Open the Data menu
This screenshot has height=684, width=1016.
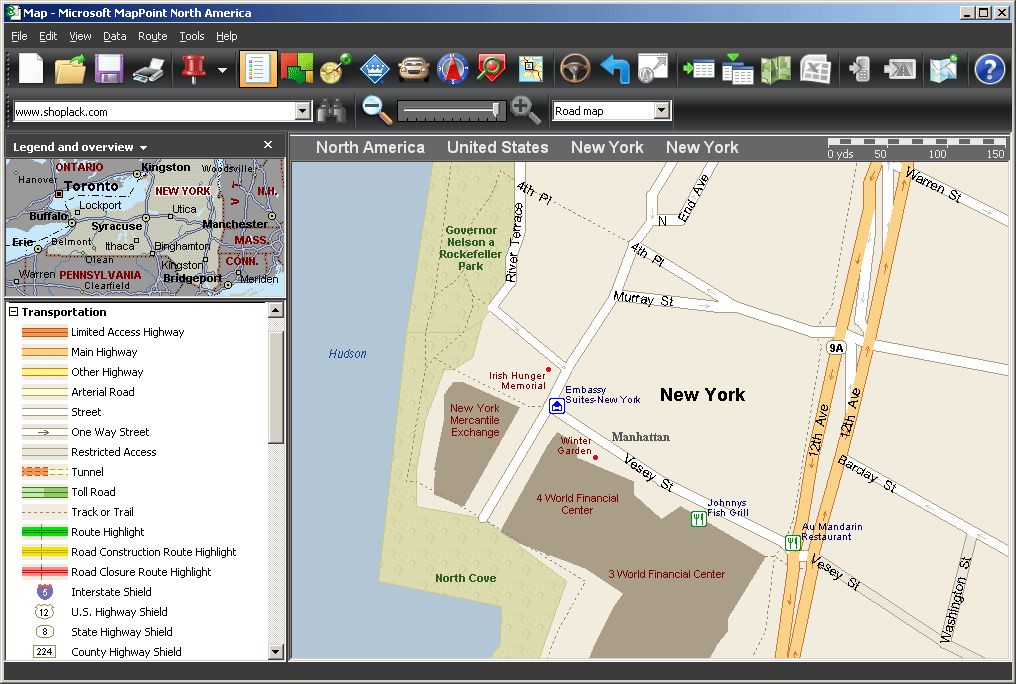(x=115, y=36)
